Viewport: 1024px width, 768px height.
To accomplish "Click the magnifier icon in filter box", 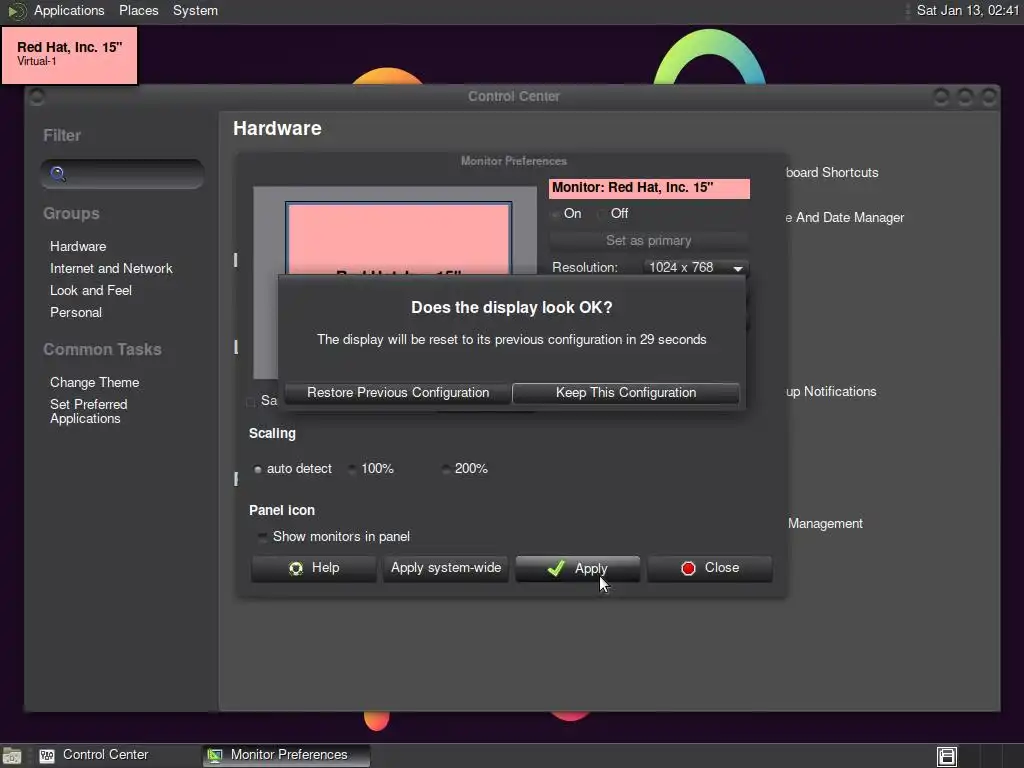I will click(58, 174).
